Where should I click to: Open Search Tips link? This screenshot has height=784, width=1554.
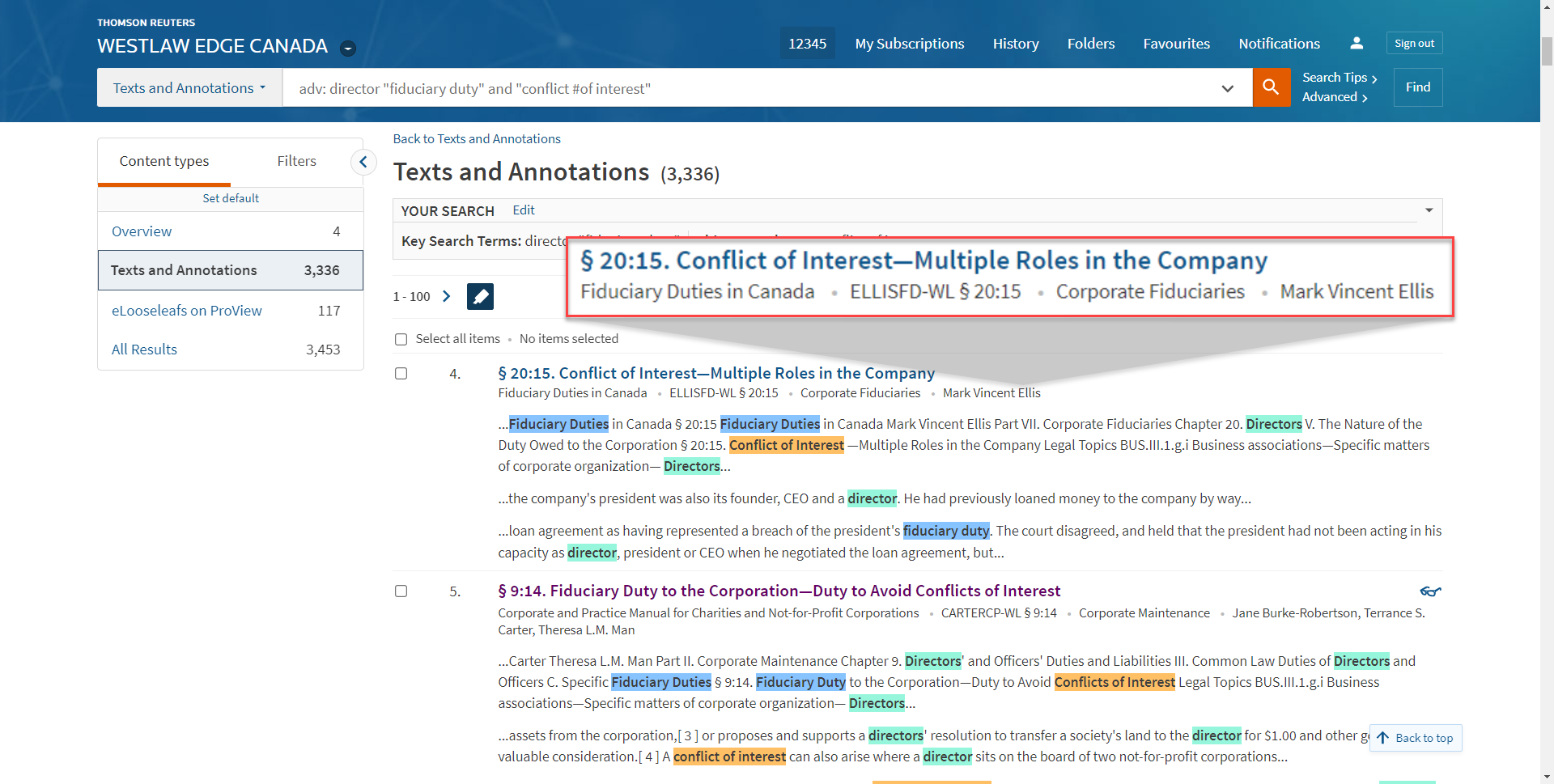point(1340,78)
